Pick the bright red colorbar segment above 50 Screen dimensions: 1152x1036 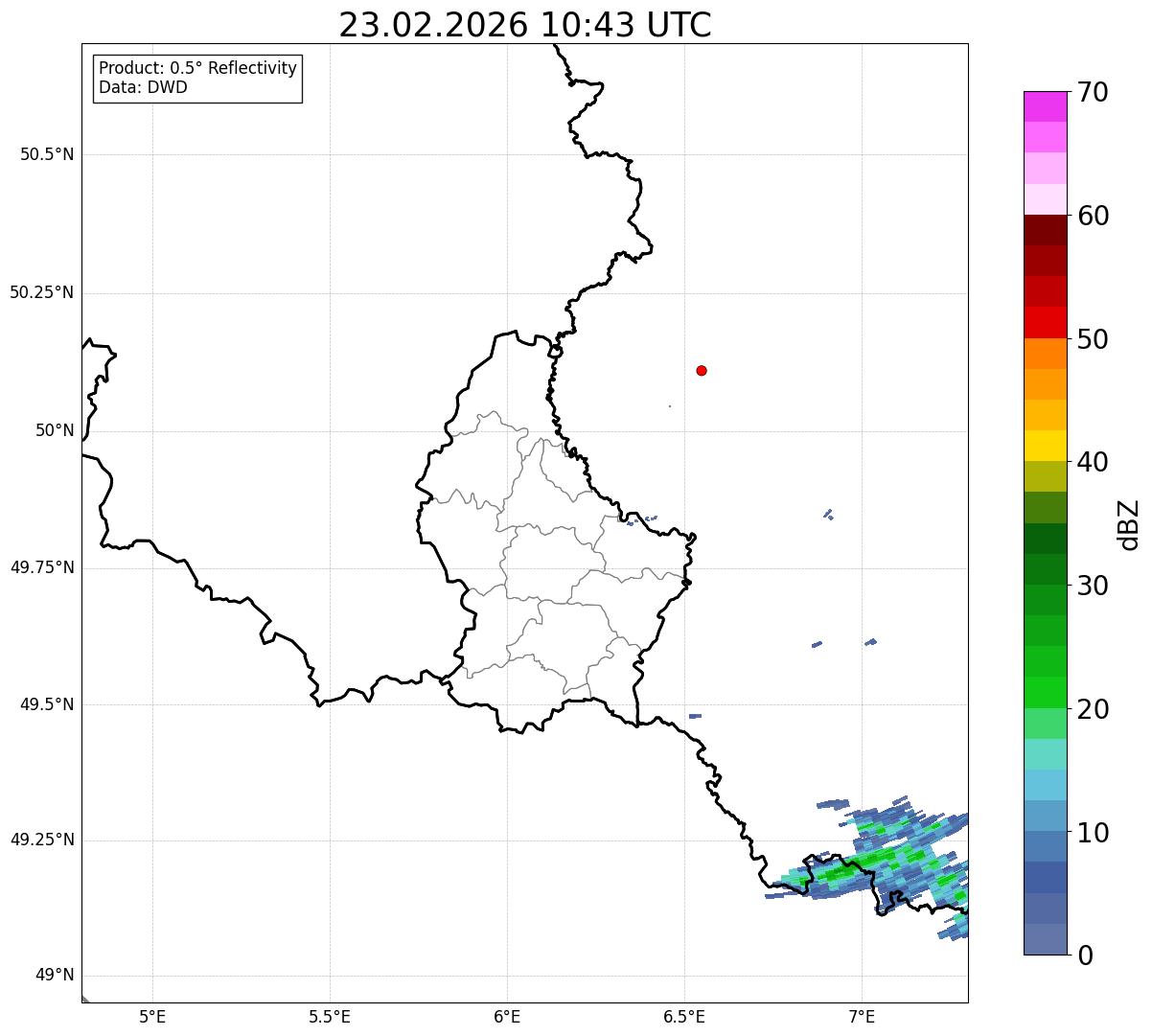point(1045,322)
